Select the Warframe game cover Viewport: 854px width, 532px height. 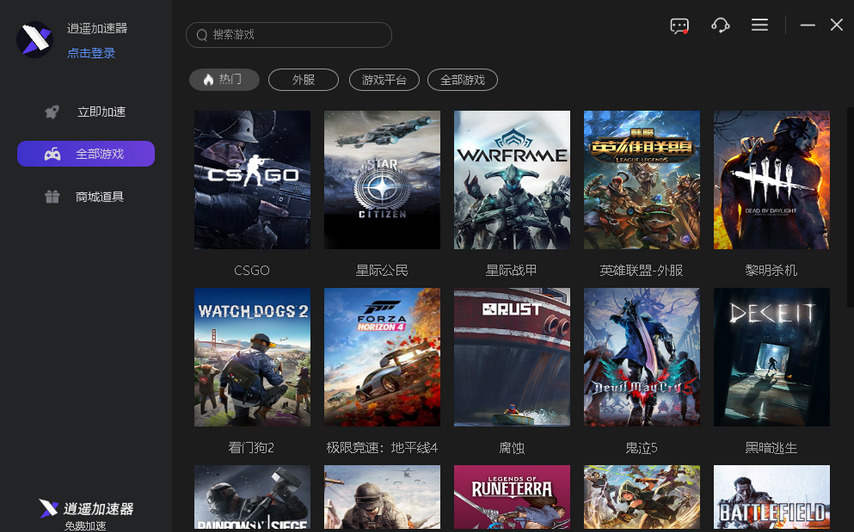point(512,180)
